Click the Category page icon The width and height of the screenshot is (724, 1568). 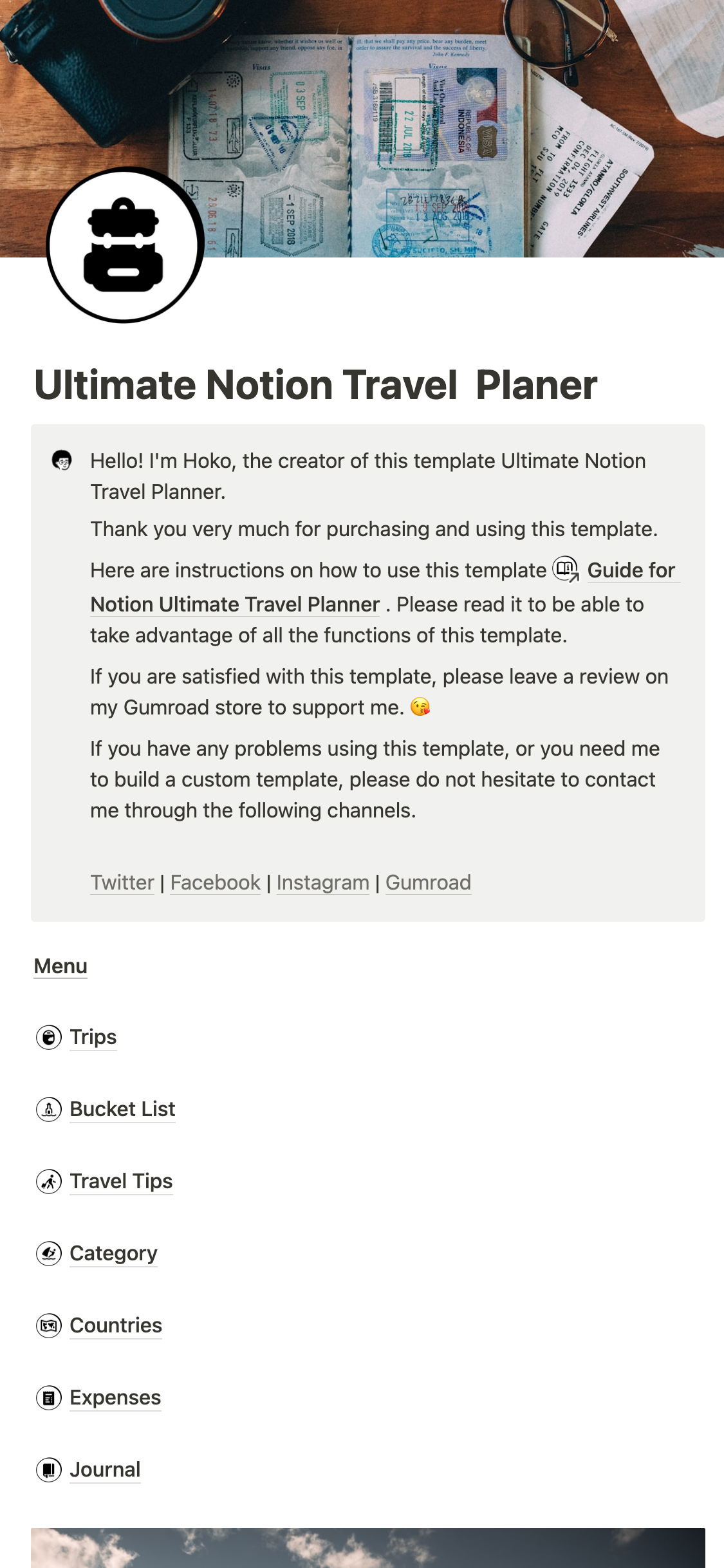49,1254
